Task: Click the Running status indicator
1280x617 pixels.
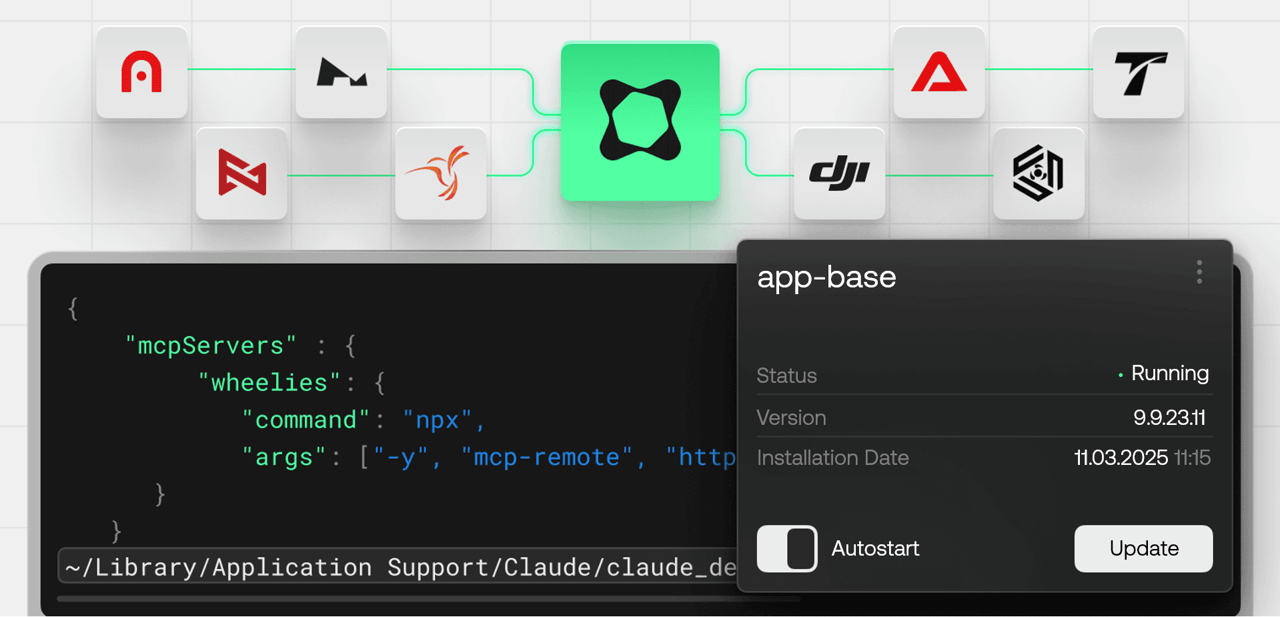Action: pos(1168,374)
